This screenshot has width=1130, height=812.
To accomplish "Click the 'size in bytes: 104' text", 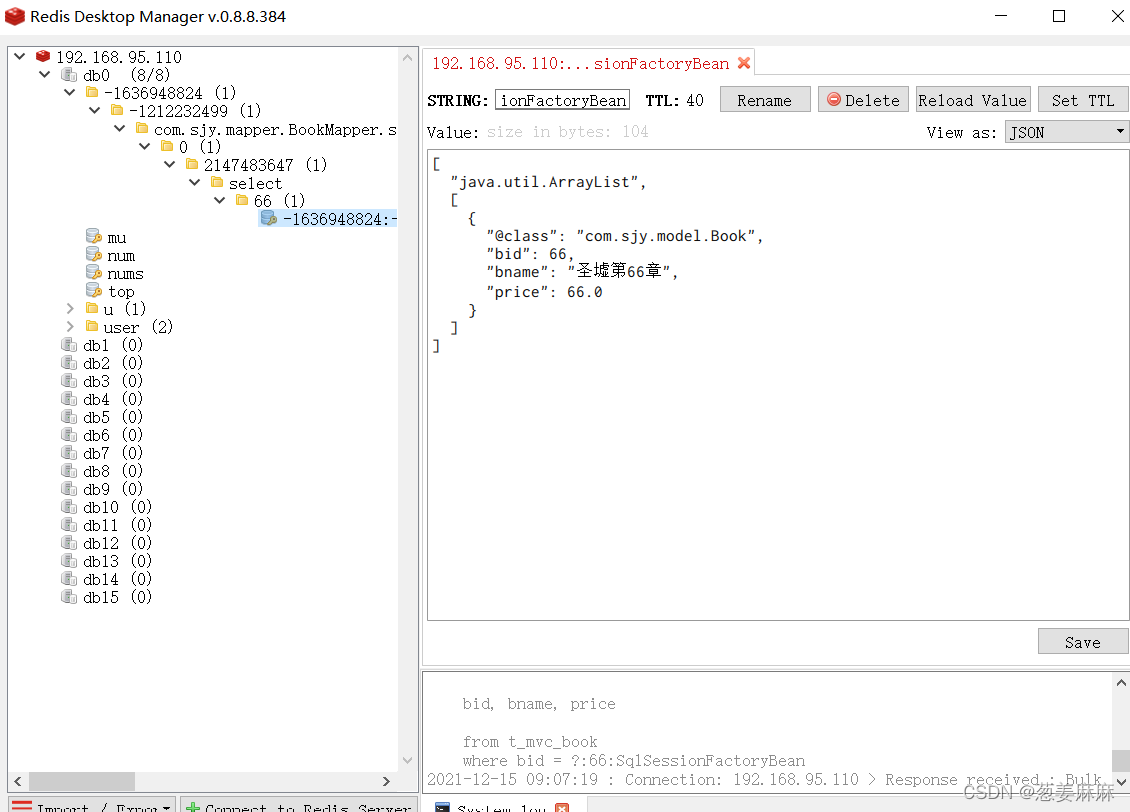I will click(568, 132).
